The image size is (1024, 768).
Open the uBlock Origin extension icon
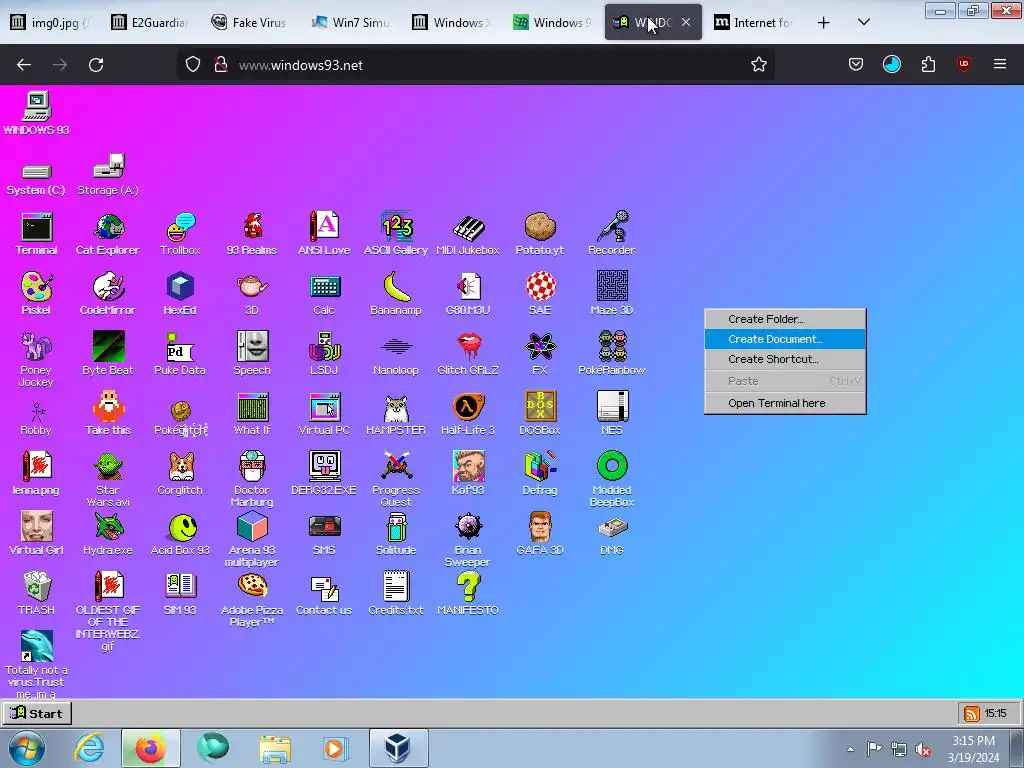[x=963, y=64]
